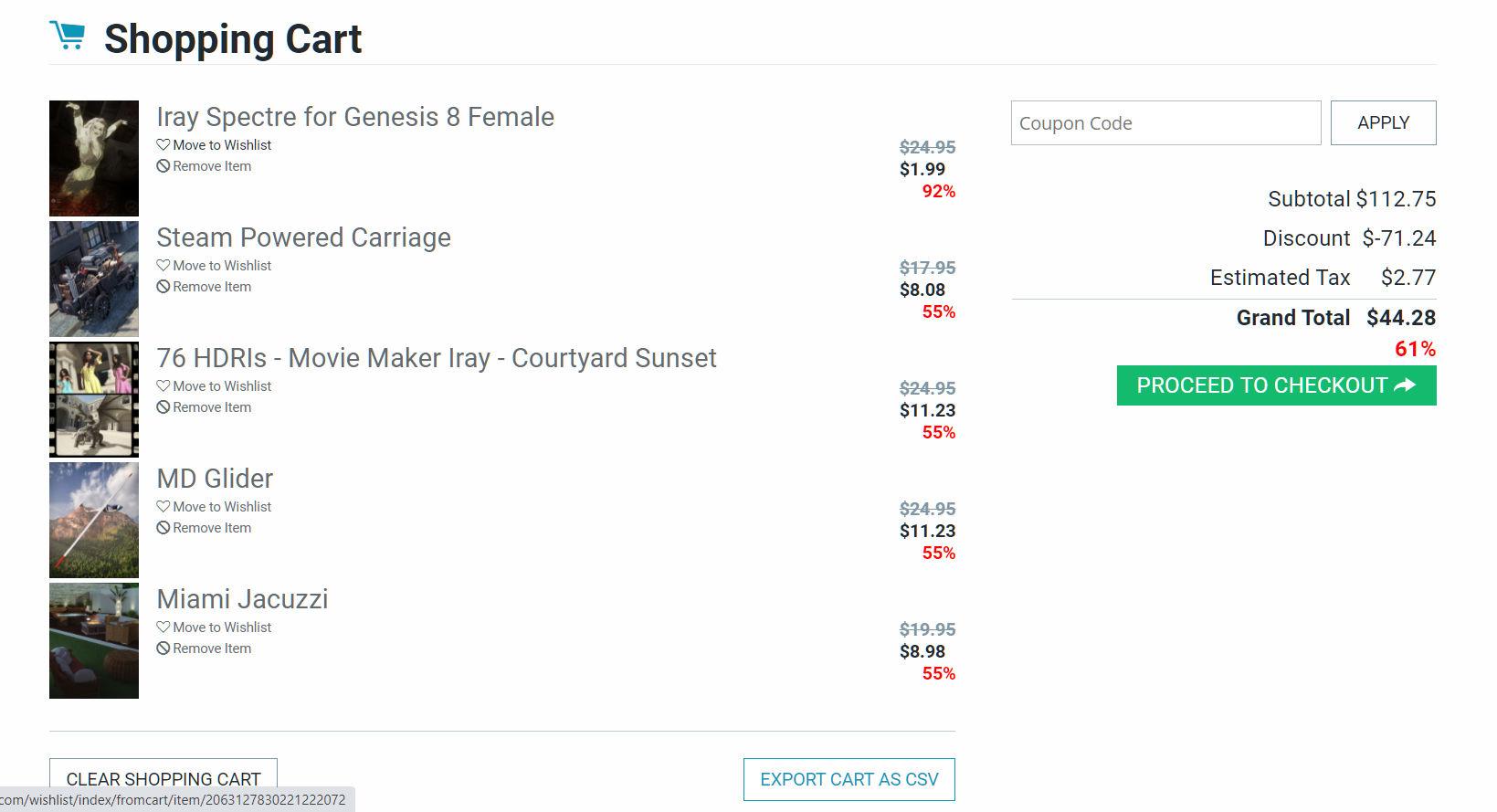Open the Steam Powered Carriage product title
The height and width of the screenshot is (812, 1497).
coord(303,237)
